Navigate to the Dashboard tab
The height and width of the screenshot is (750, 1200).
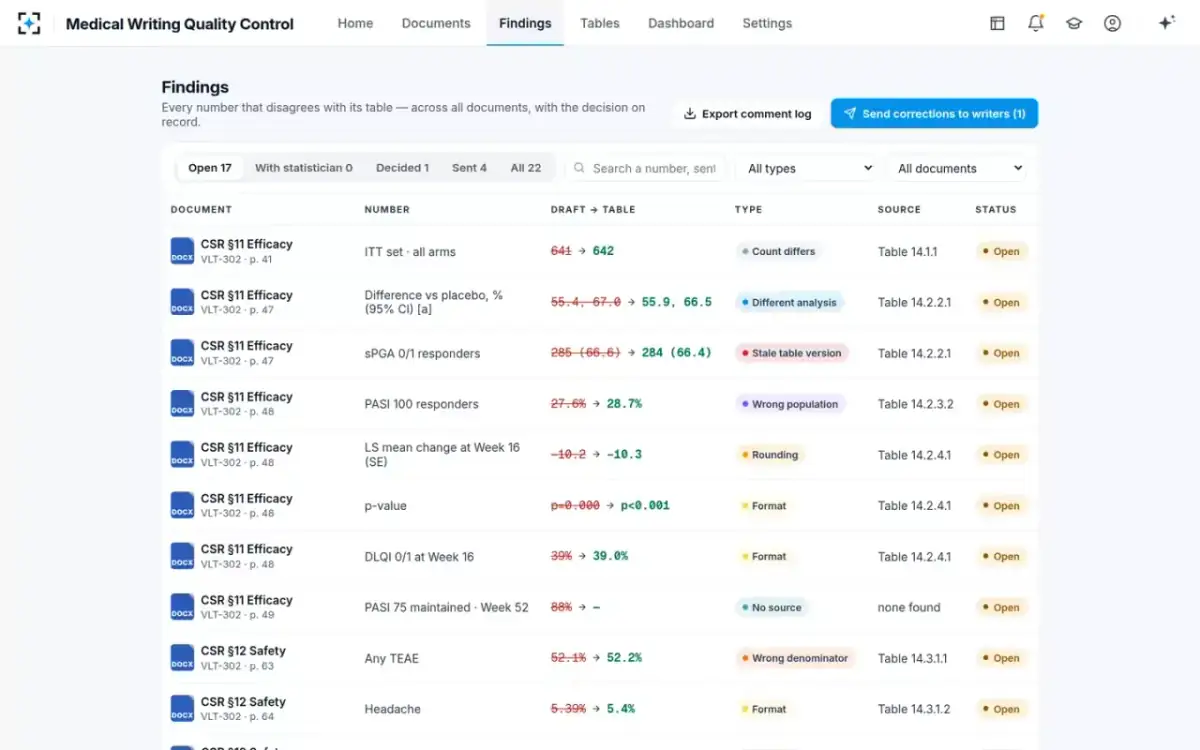pyautogui.click(x=681, y=23)
